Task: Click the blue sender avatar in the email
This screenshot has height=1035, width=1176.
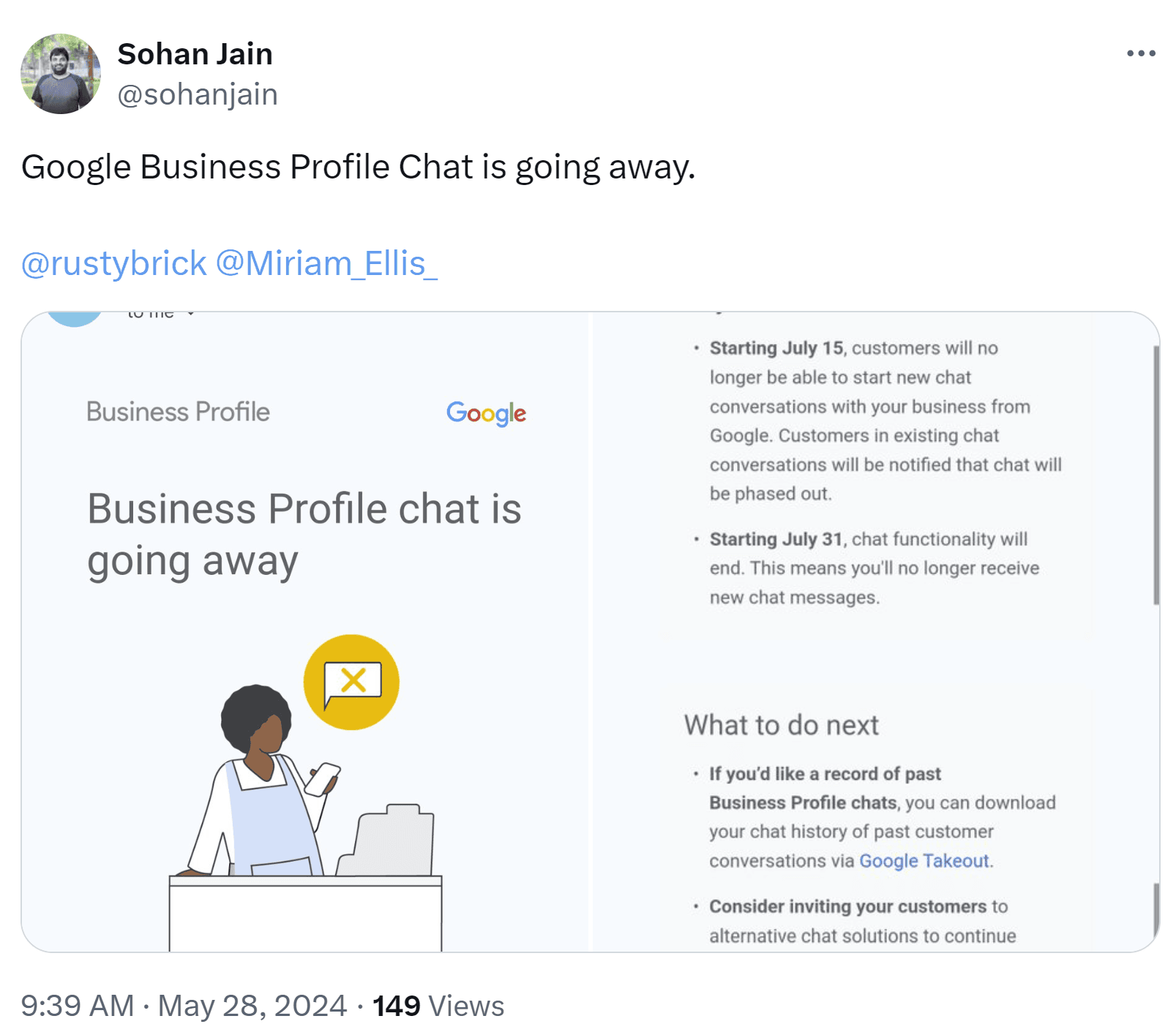Action: [x=75, y=315]
